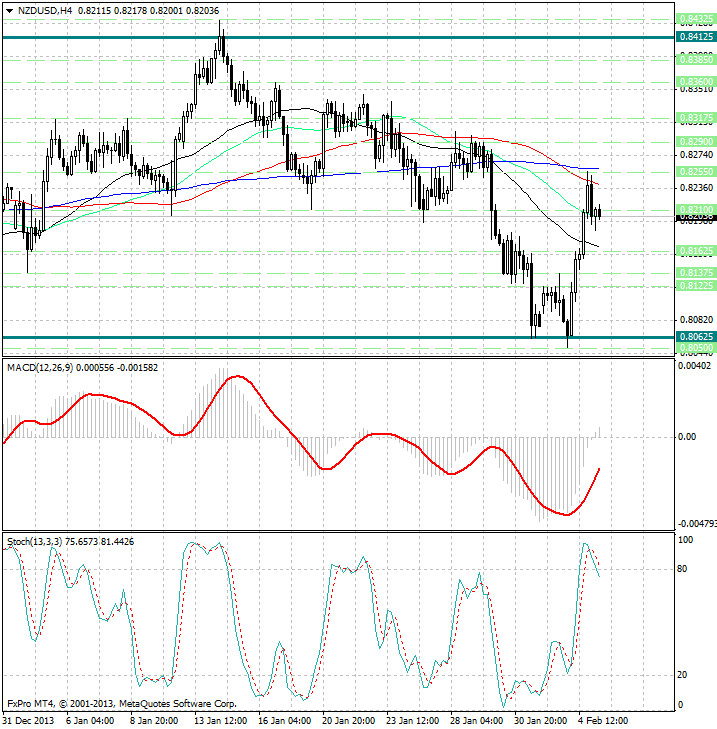This screenshot has height=729, width=717.
Task: Select the 0.84125 price level label
Action: point(696,37)
